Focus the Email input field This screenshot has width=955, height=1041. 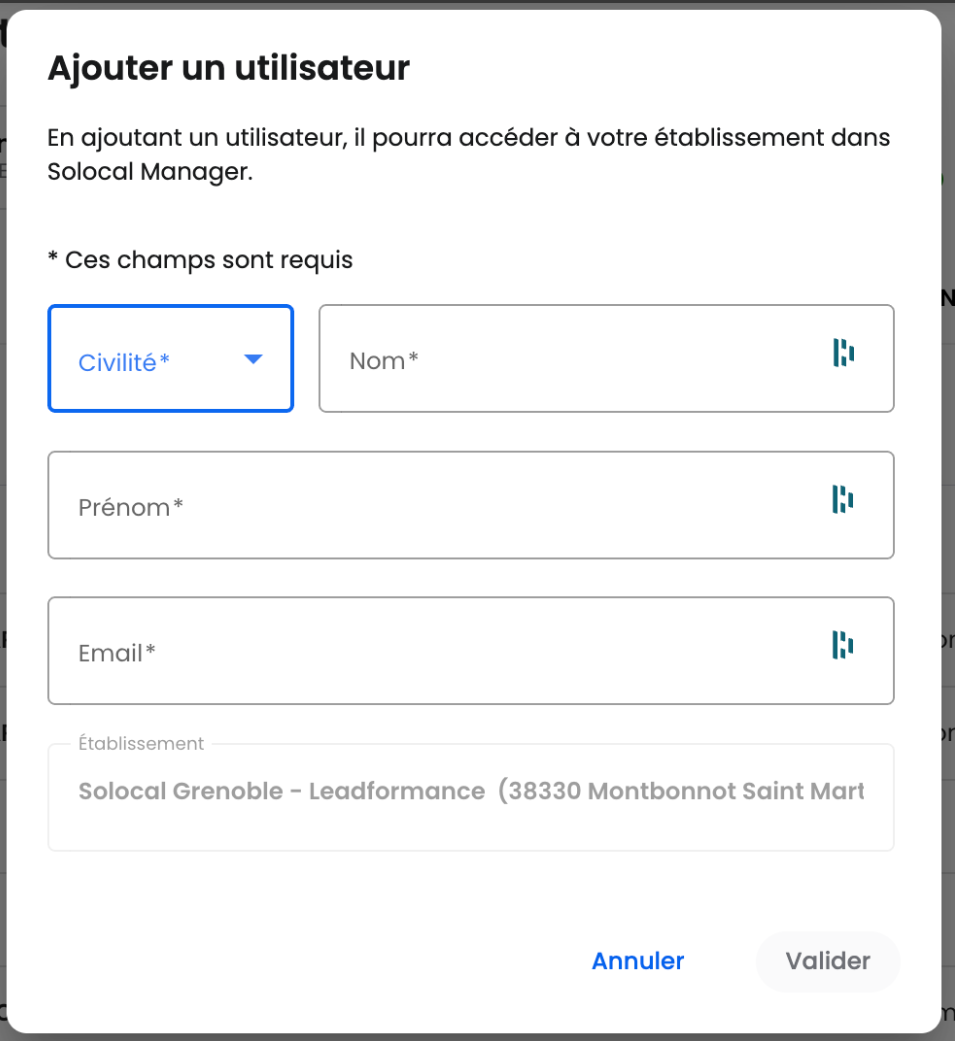coord(430,652)
